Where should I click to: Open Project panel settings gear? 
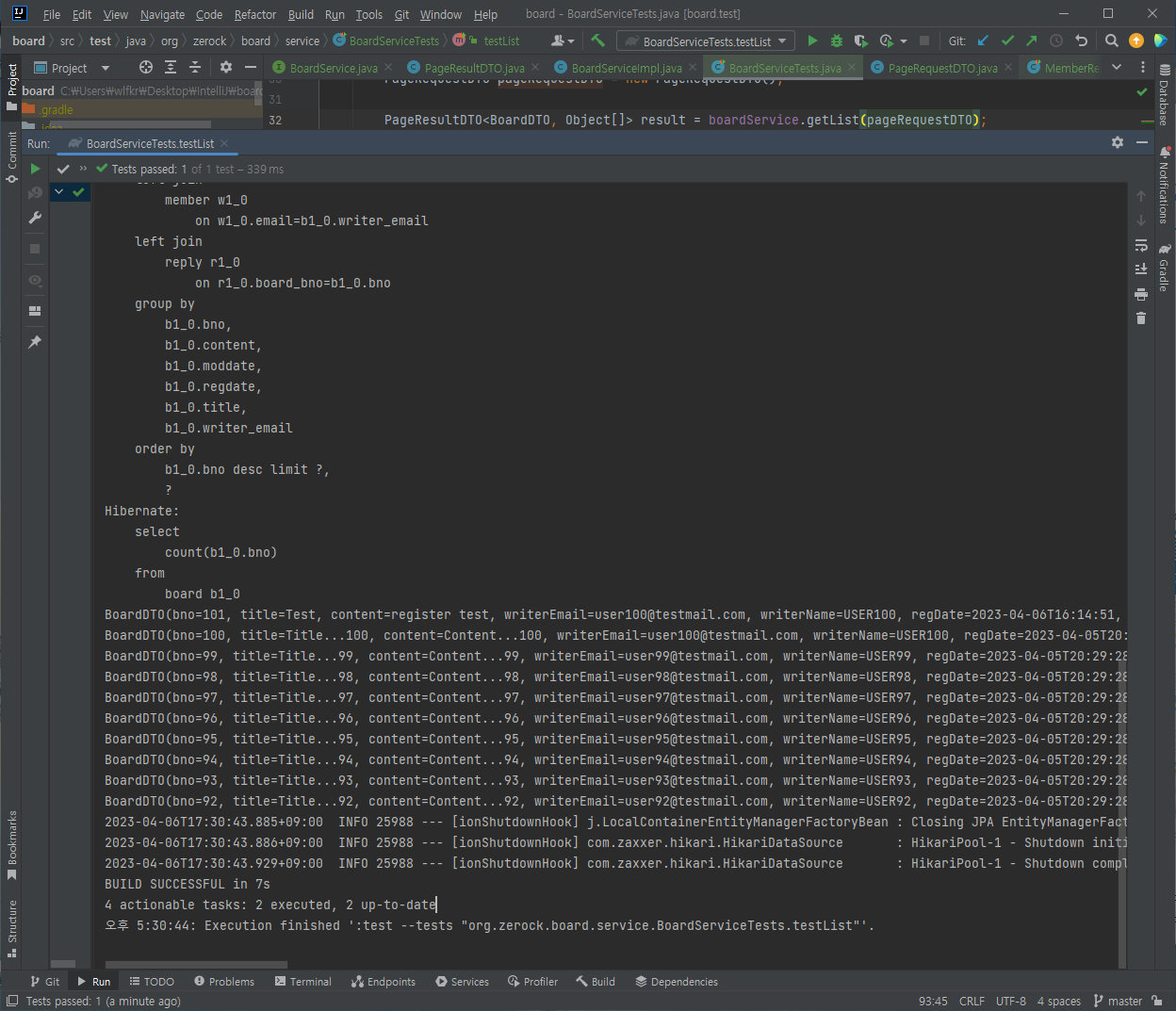(x=226, y=67)
